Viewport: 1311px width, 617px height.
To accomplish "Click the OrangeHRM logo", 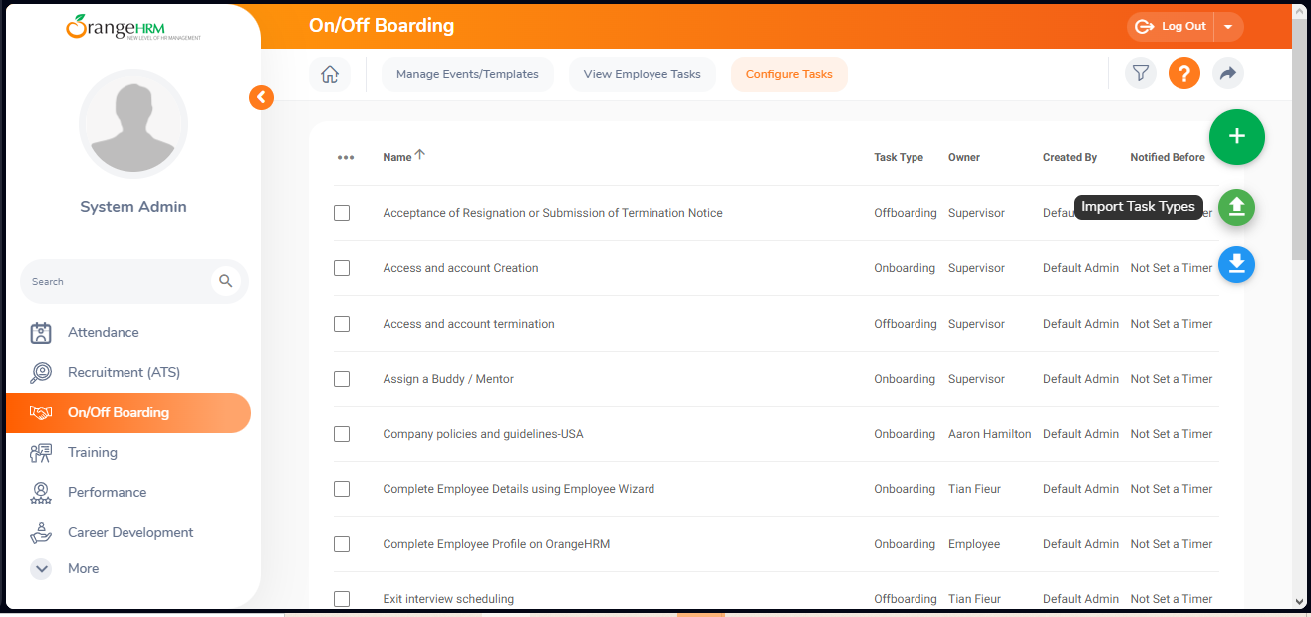I will point(133,27).
